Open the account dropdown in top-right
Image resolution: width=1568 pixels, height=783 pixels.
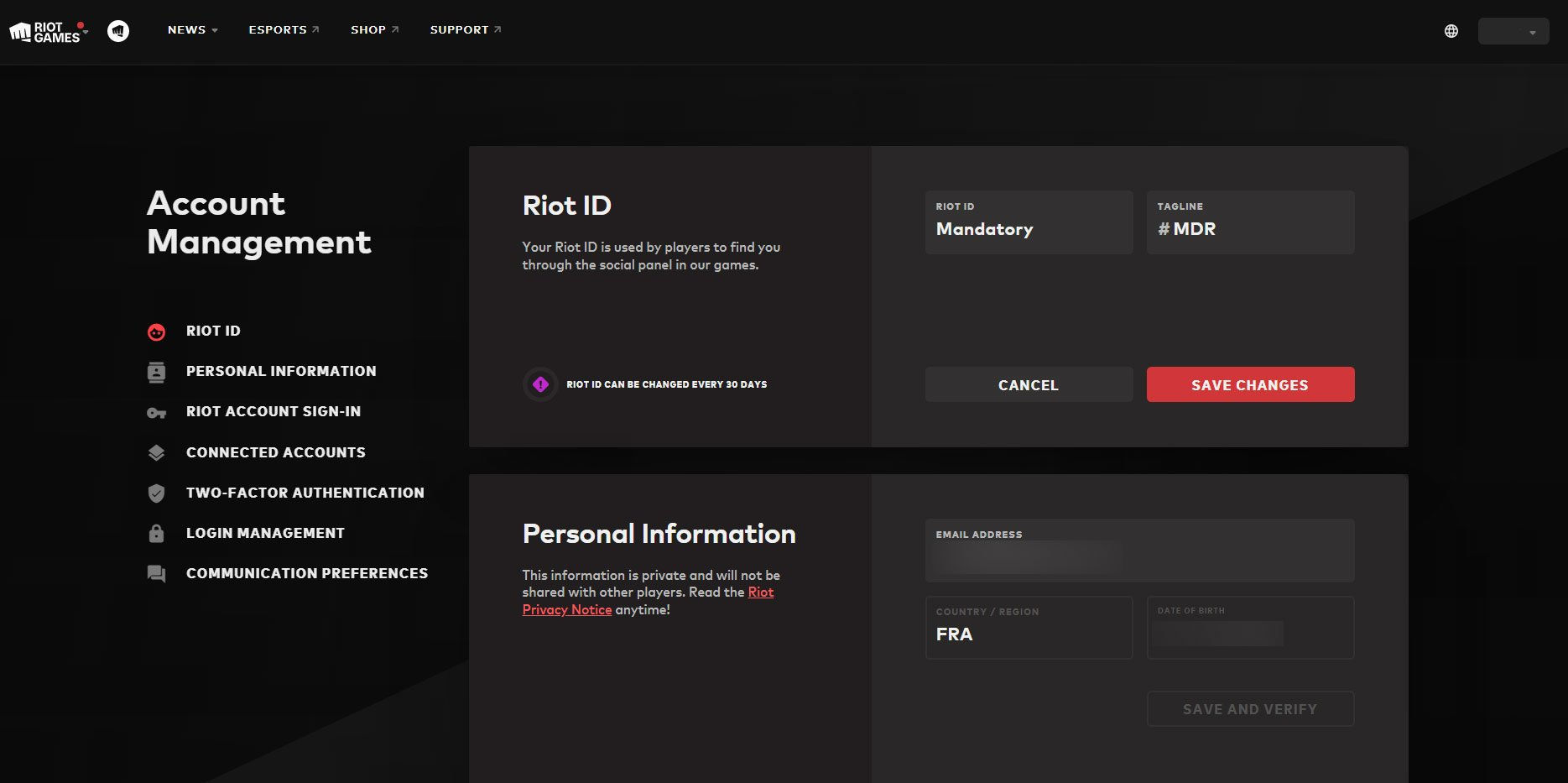[1513, 31]
